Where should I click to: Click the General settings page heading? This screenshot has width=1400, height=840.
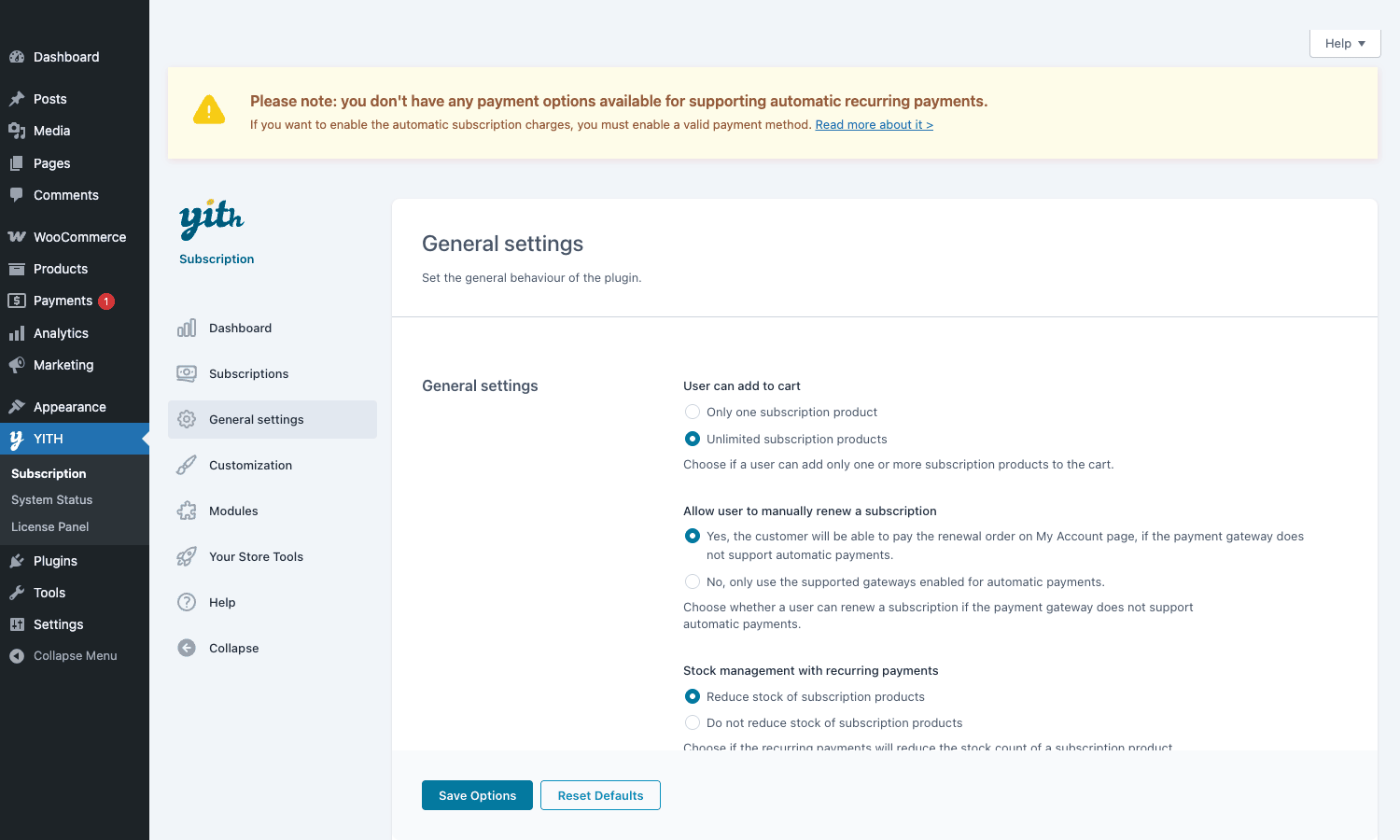click(502, 244)
